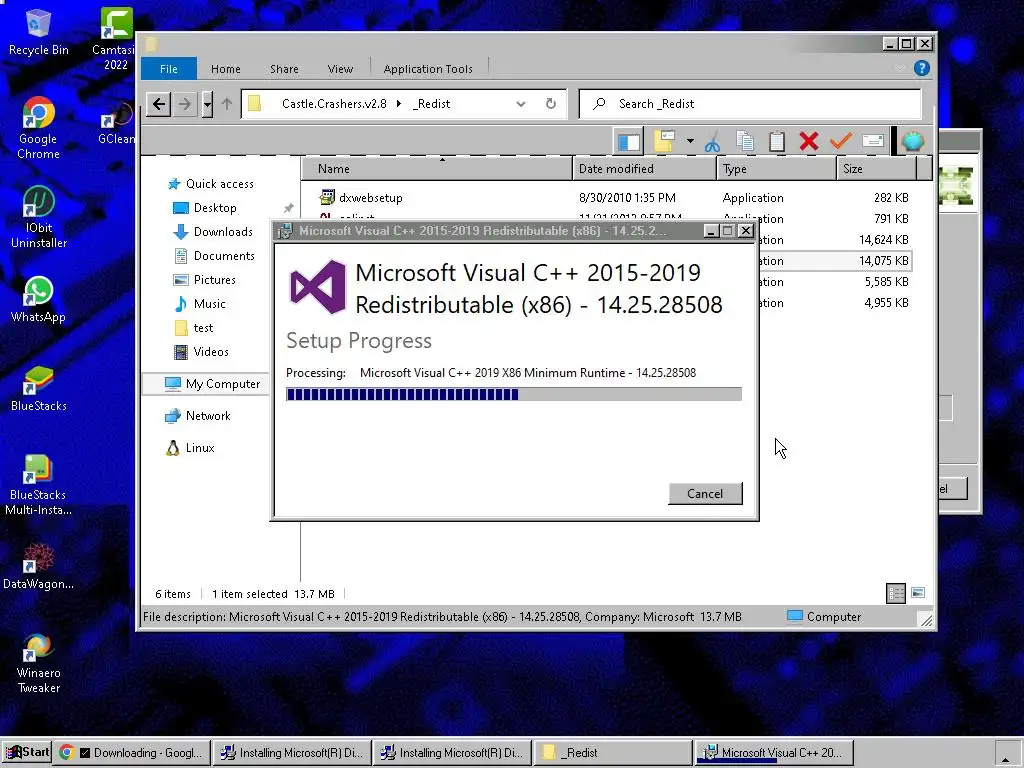Go Back in the Explorer window
This screenshot has height=768, width=1024.
click(x=159, y=104)
